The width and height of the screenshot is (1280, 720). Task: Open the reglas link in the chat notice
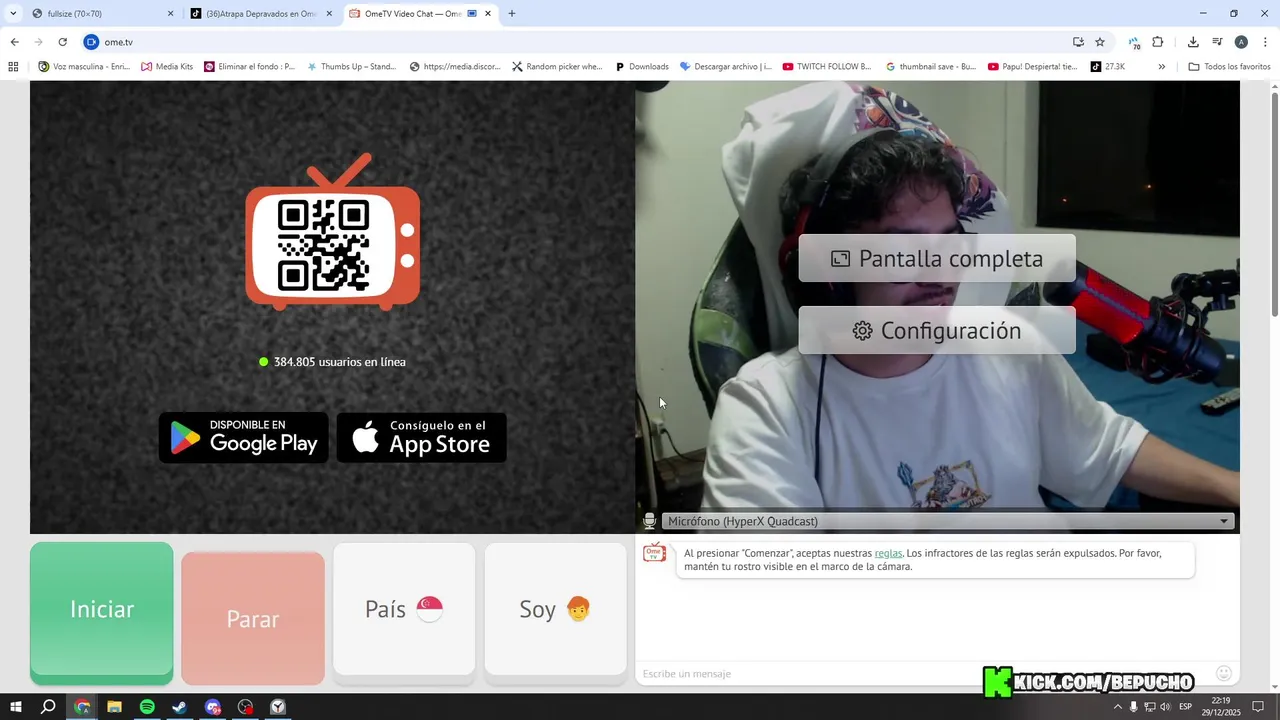tap(888, 553)
